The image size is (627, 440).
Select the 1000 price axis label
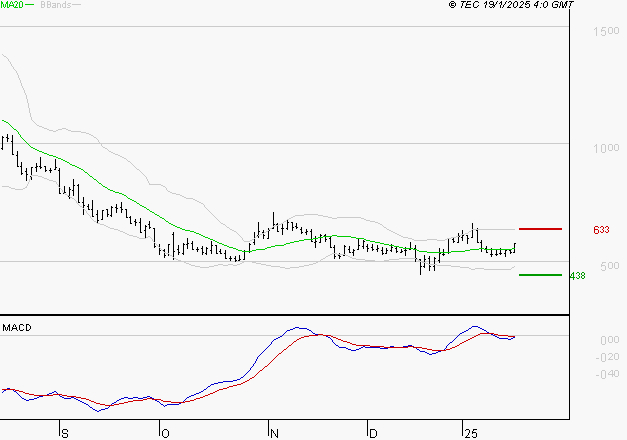click(x=606, y=148)
